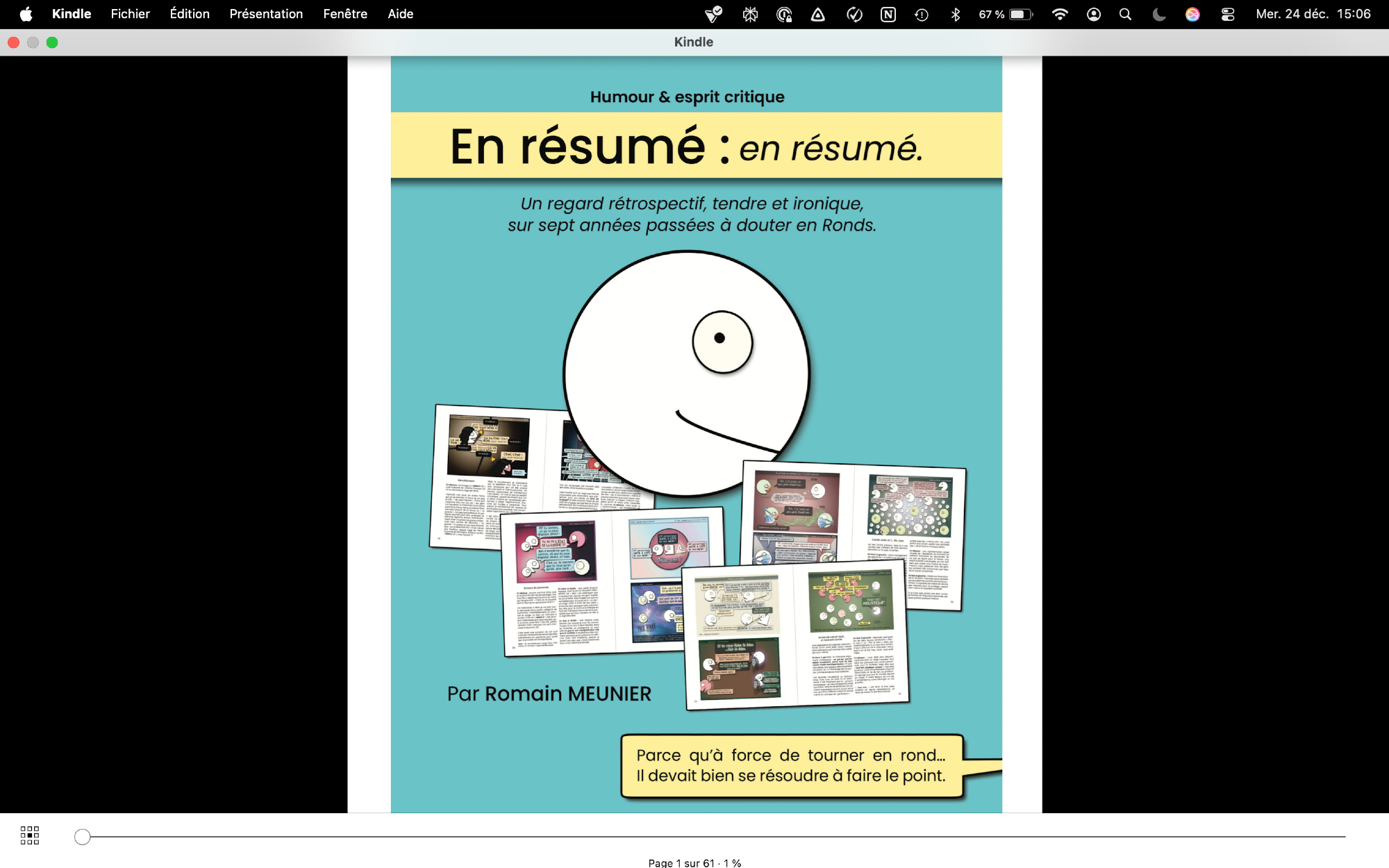Open the Aide menu

pos(400,14)
